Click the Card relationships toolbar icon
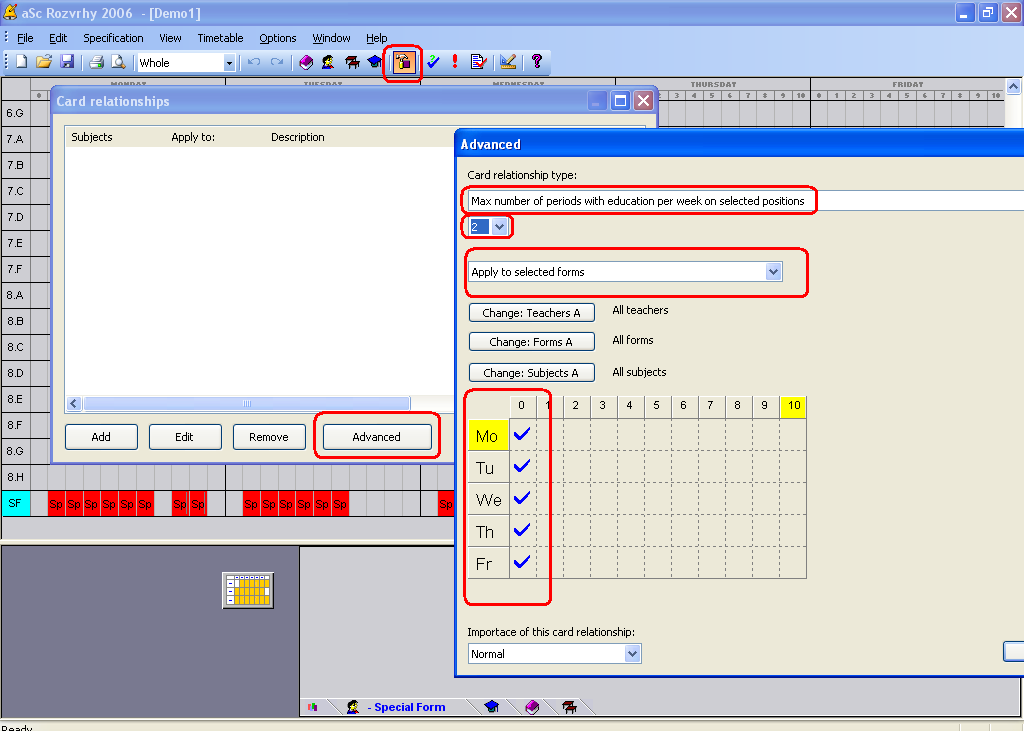Screen dimensions: 1024x731 [x=403, y=62]
